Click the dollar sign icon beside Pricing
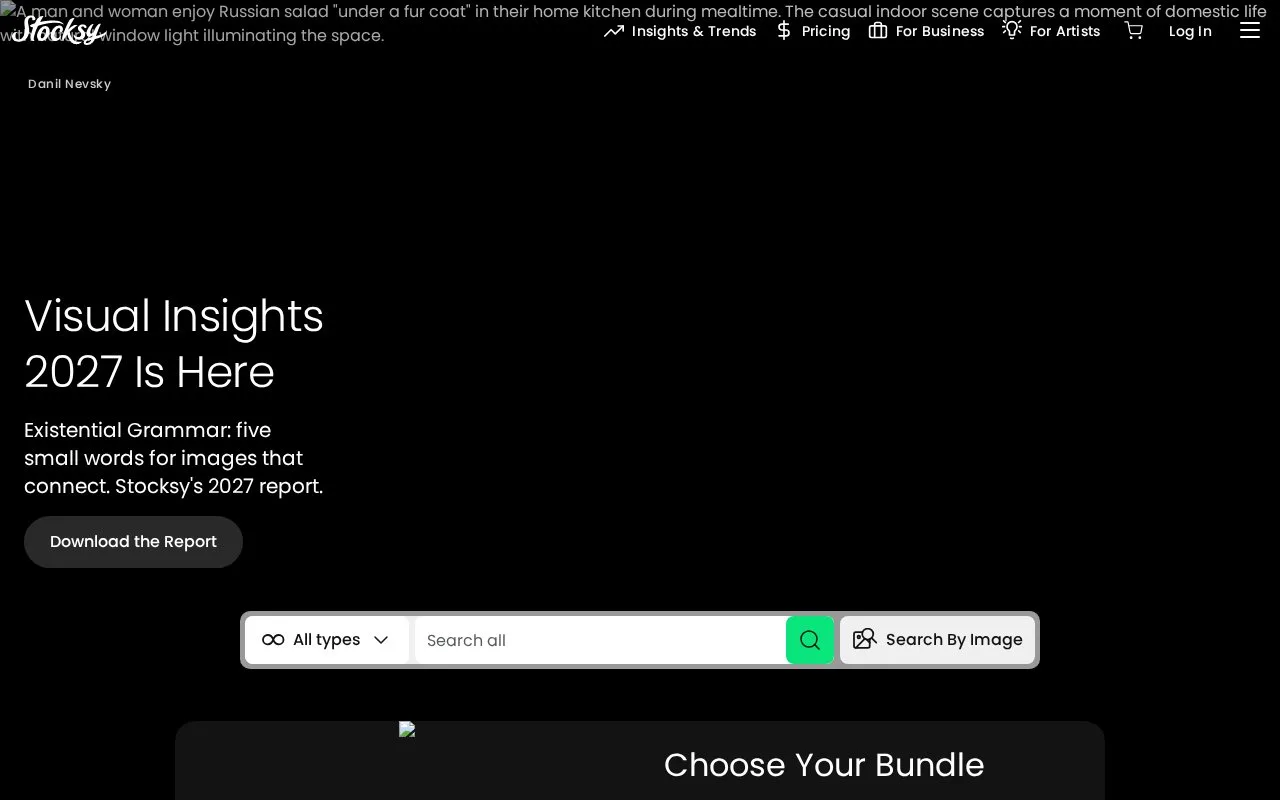The image size is (1280, 800). tap(784, 31)
